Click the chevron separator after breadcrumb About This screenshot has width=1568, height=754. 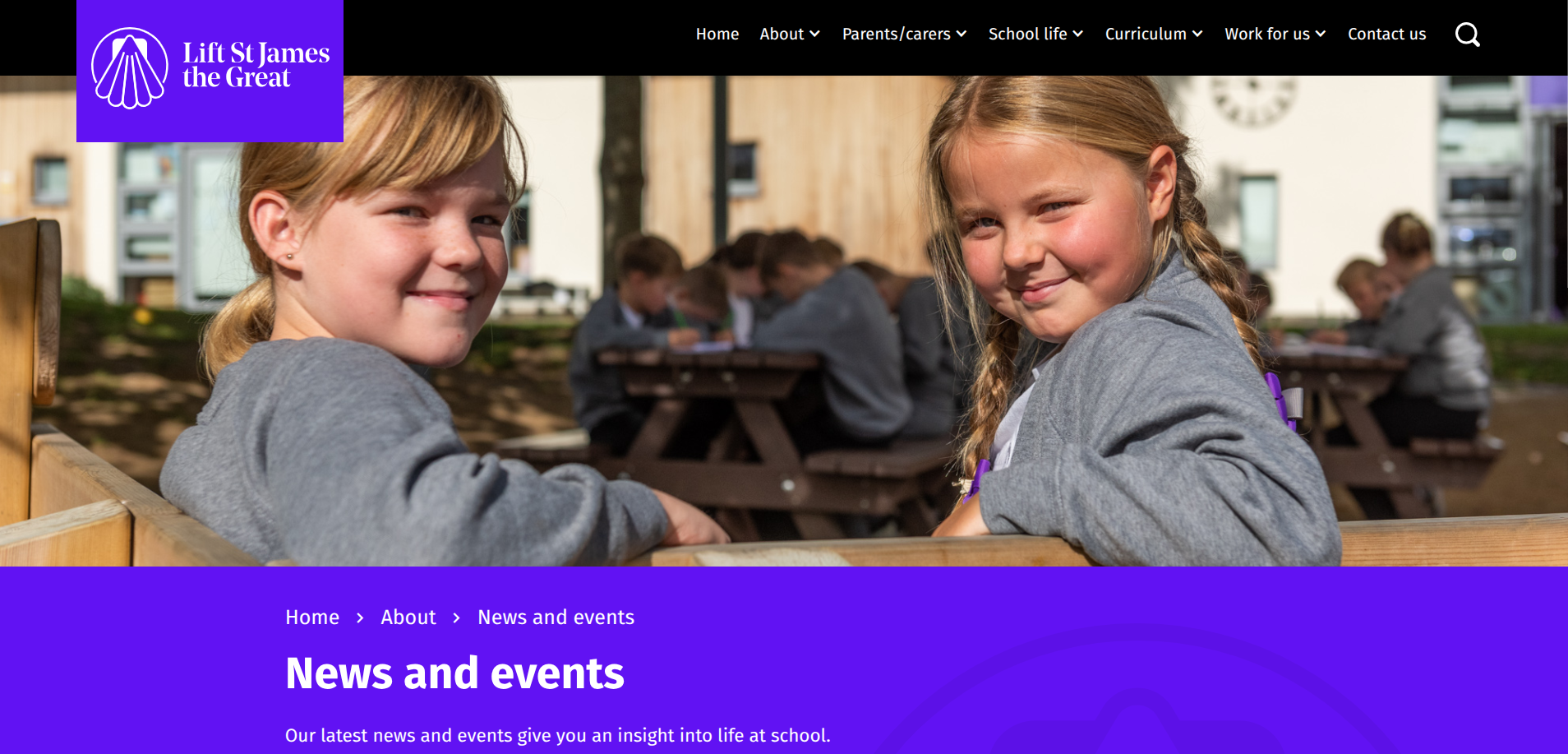coord(457,618)
